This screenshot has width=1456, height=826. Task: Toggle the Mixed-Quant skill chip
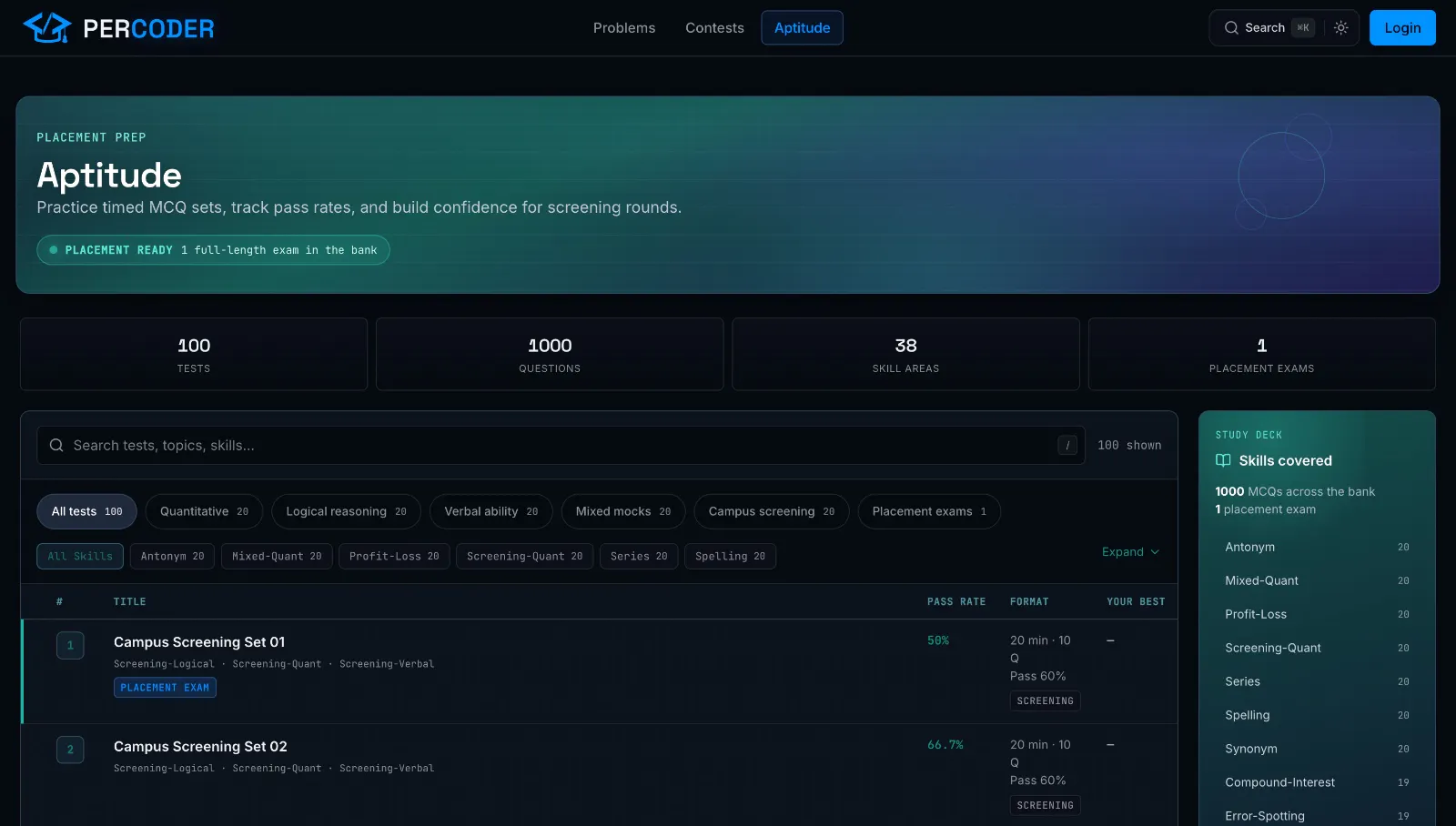pyautogui.click(x=277, y=557)
